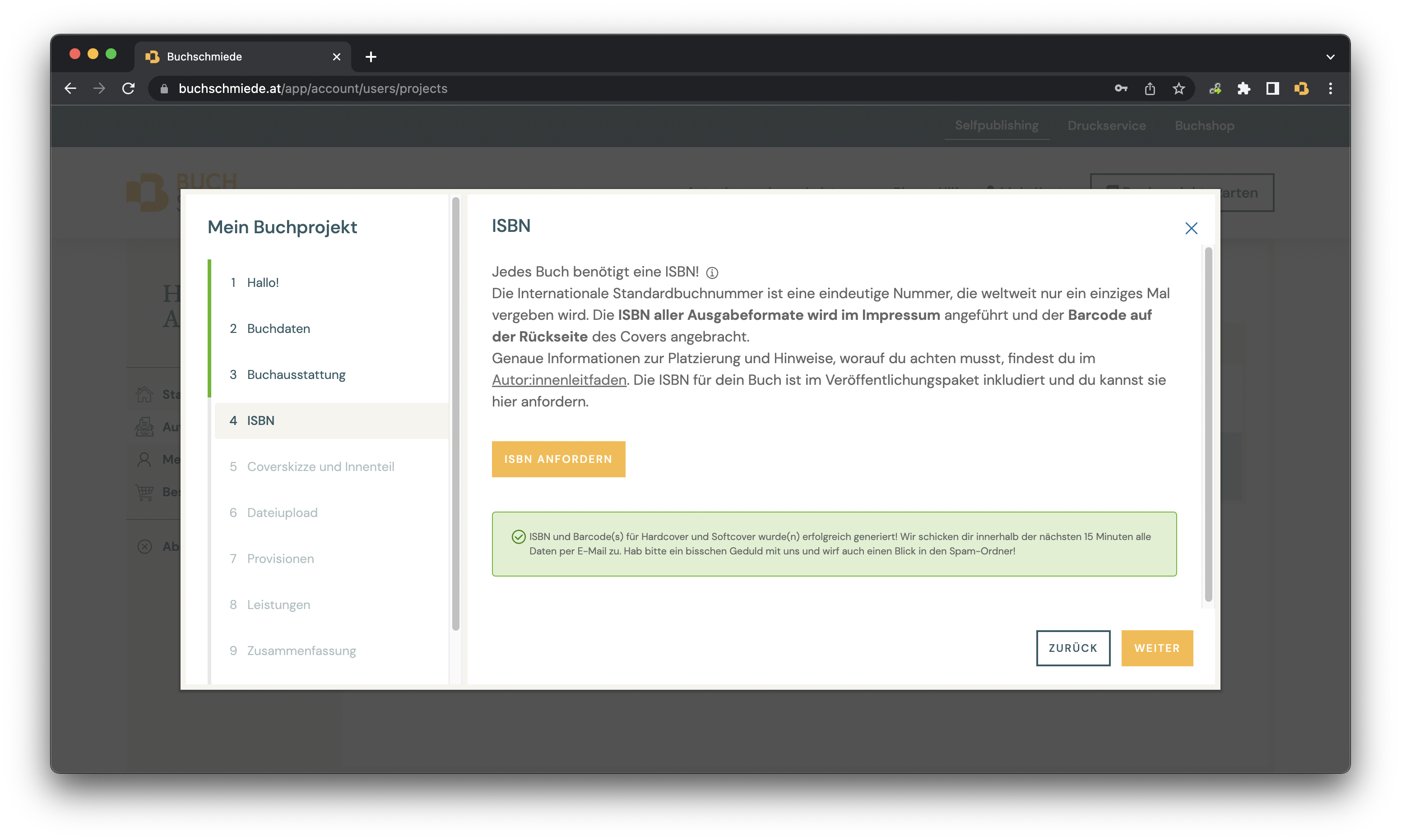1401x840 pixels.
Task: Go to step 2 Buchdaten
Action: tap(278, 328)
